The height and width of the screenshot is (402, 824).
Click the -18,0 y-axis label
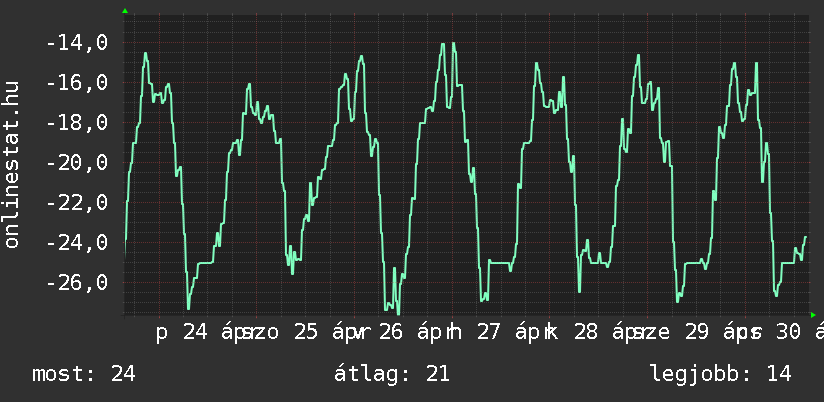point(76,123)
